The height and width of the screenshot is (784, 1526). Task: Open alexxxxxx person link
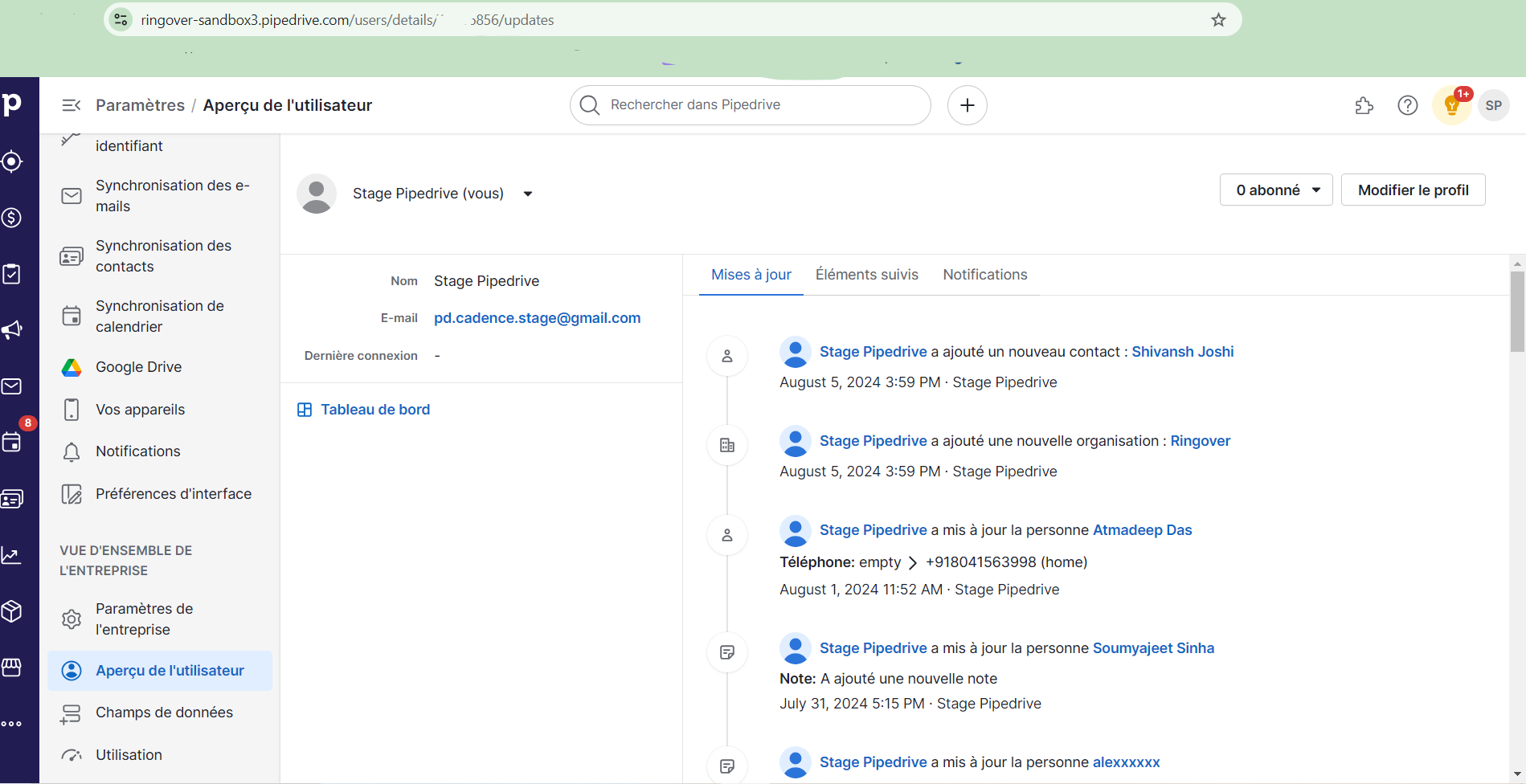(x=1126, y=762)
